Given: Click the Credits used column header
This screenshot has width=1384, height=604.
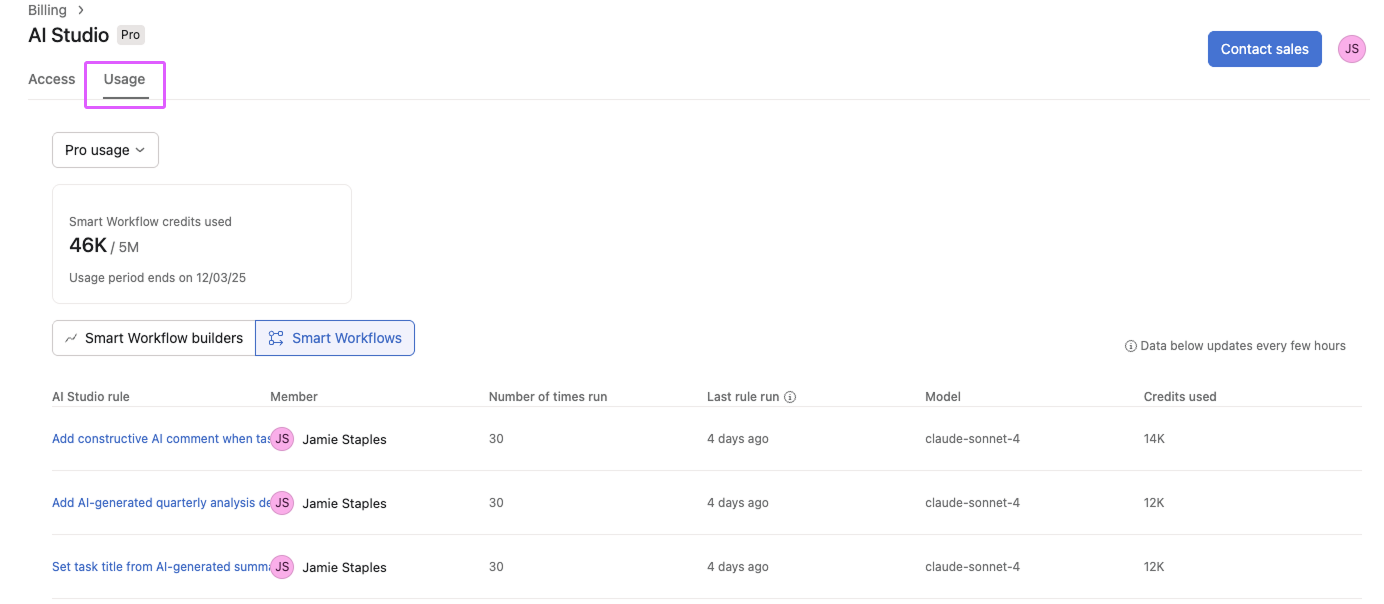Looking at the screenshot, I should (1179, 397).
